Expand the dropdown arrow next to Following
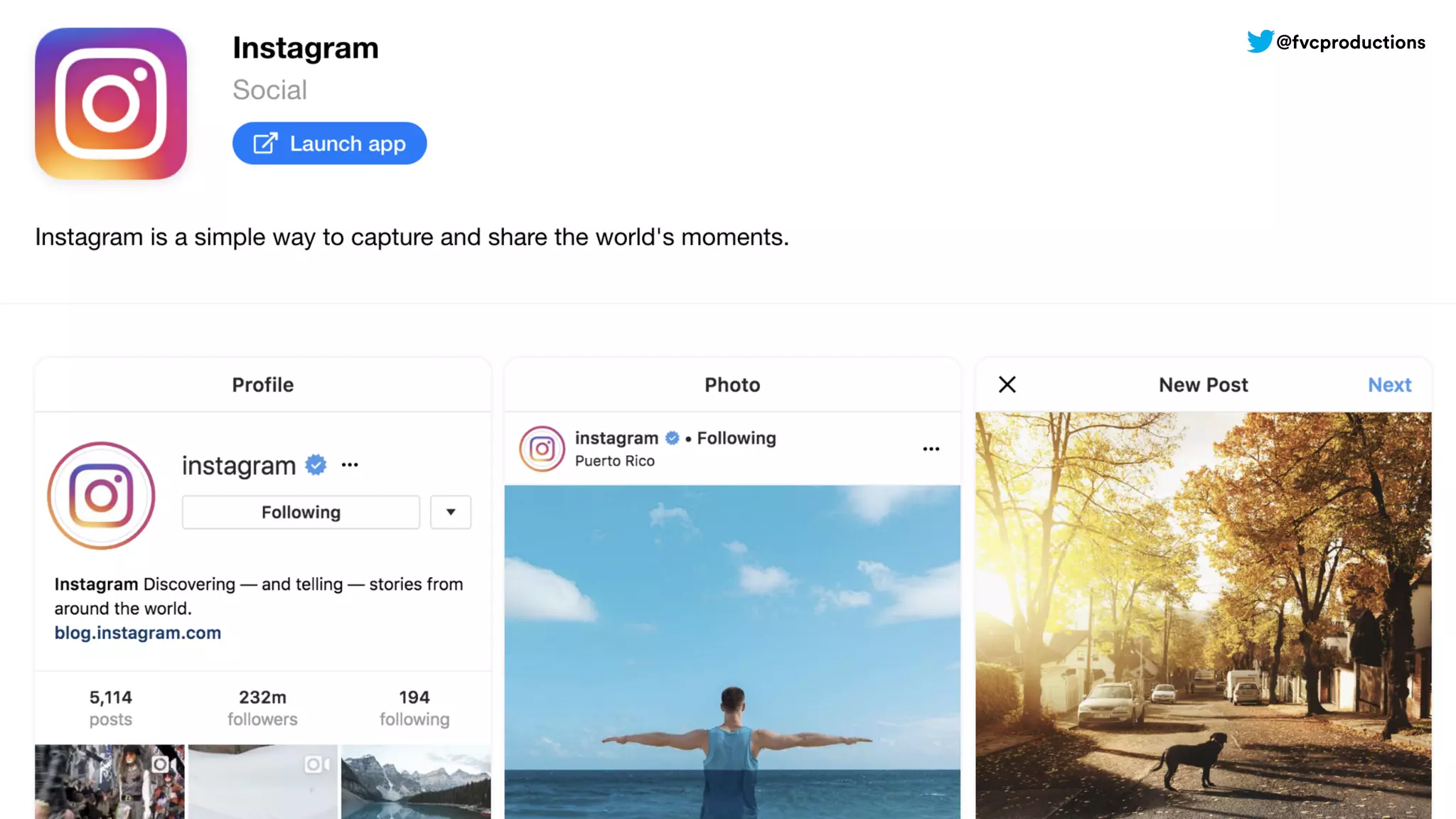Image resolution: width=1456 pixels, height=819 pixels. [x=451, y=513]
